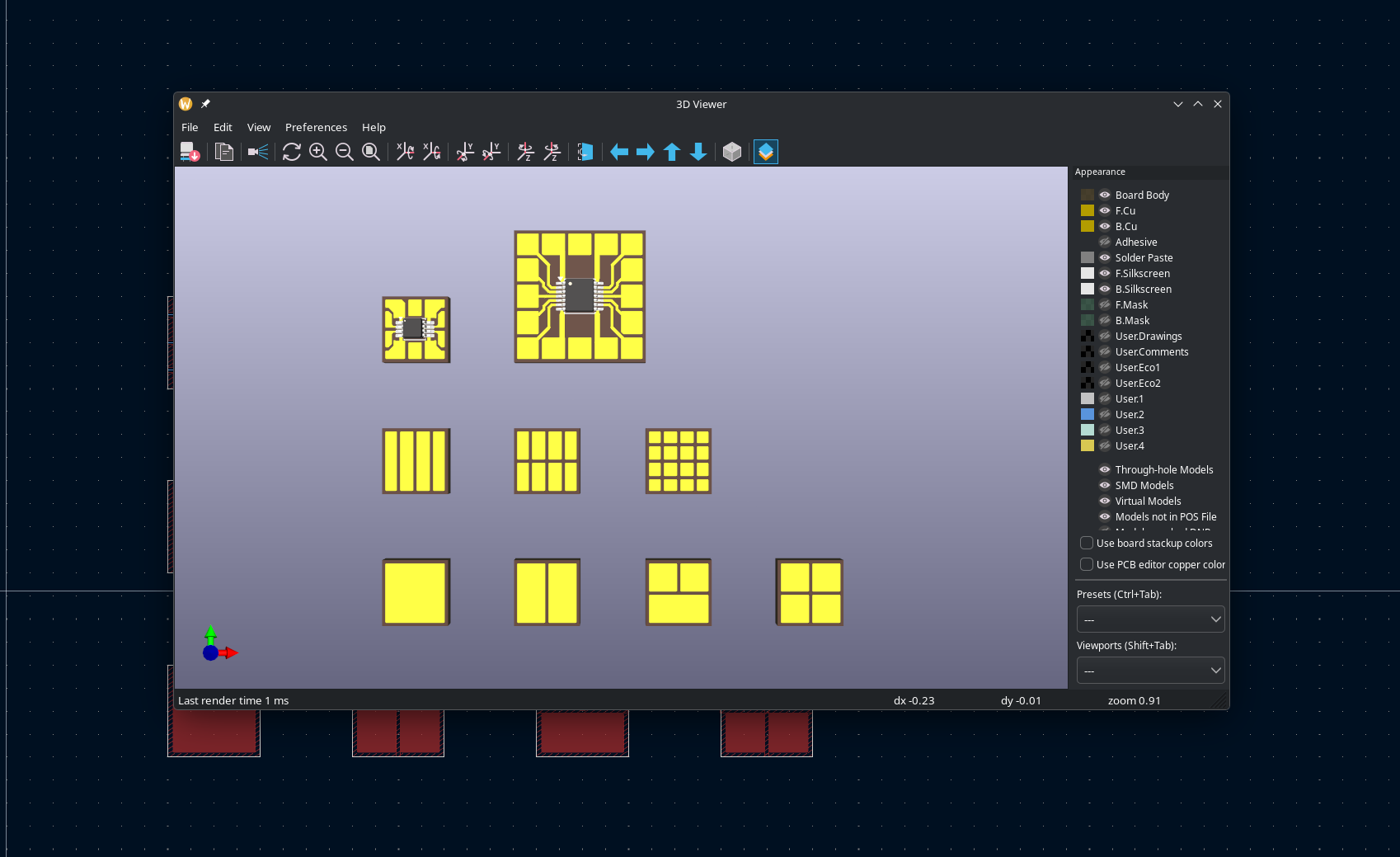Click the pin icon in title bar
Image resolution: width=1400 pixels, height=857 pixels.
(x=205, y=104)
